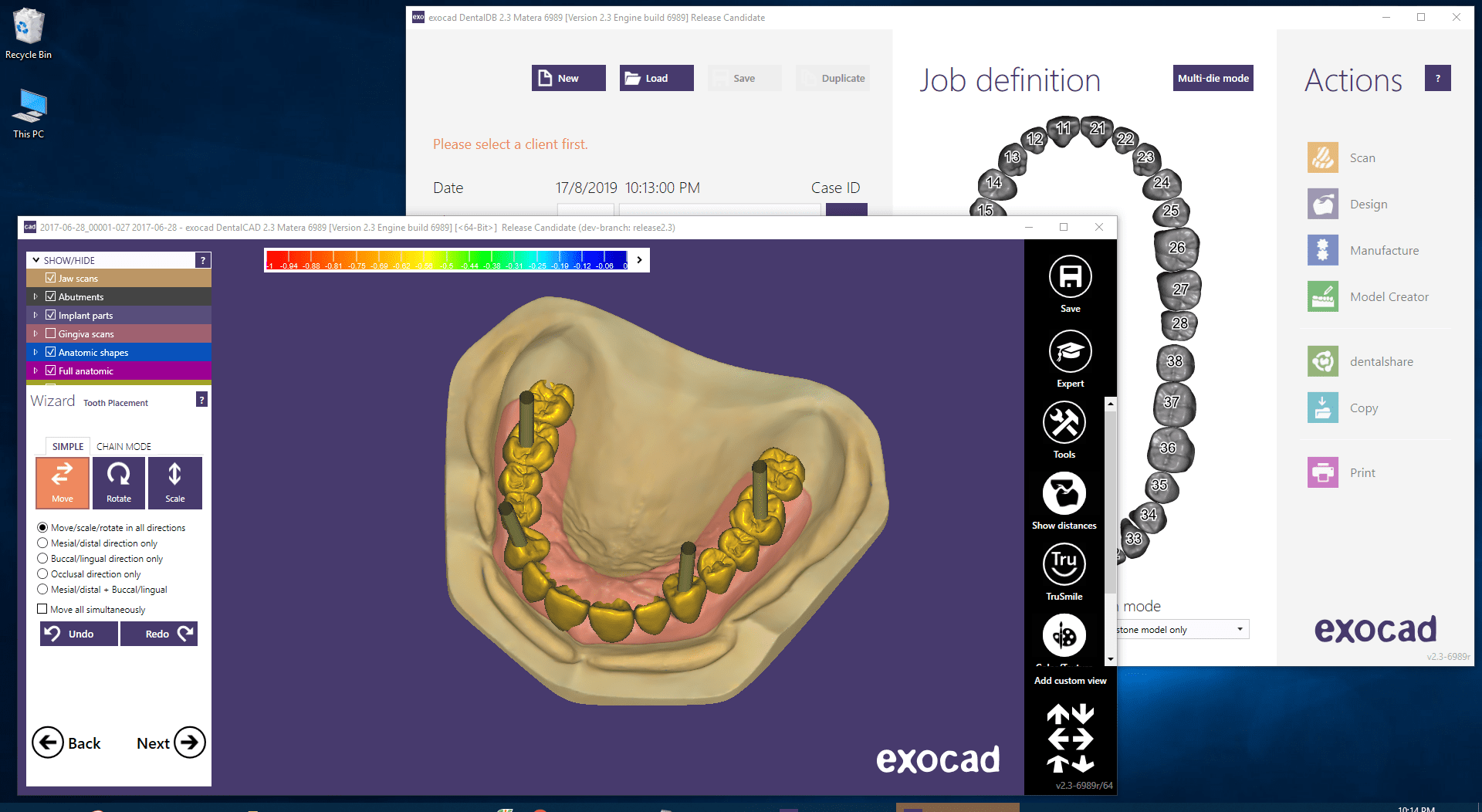Open the Scan action

click(1323, 157)
